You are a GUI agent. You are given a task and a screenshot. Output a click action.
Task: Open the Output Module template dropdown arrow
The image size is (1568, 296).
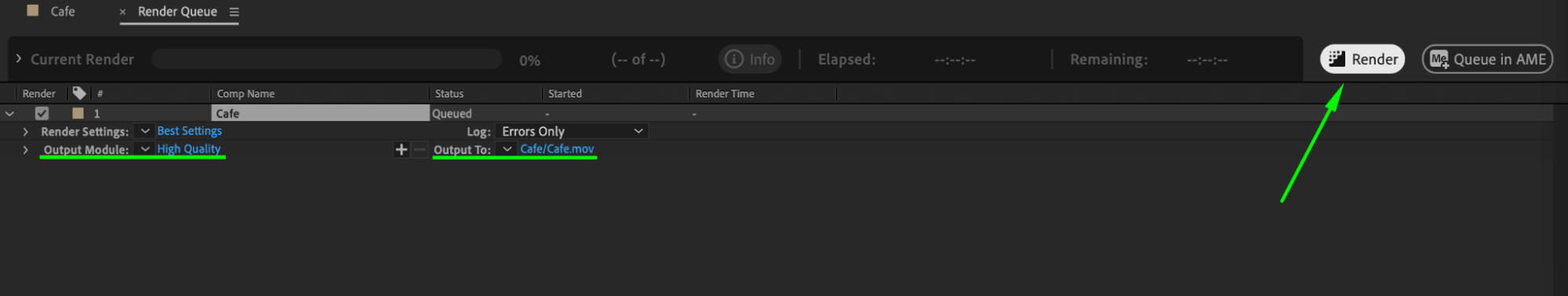(x=145, y=149)
